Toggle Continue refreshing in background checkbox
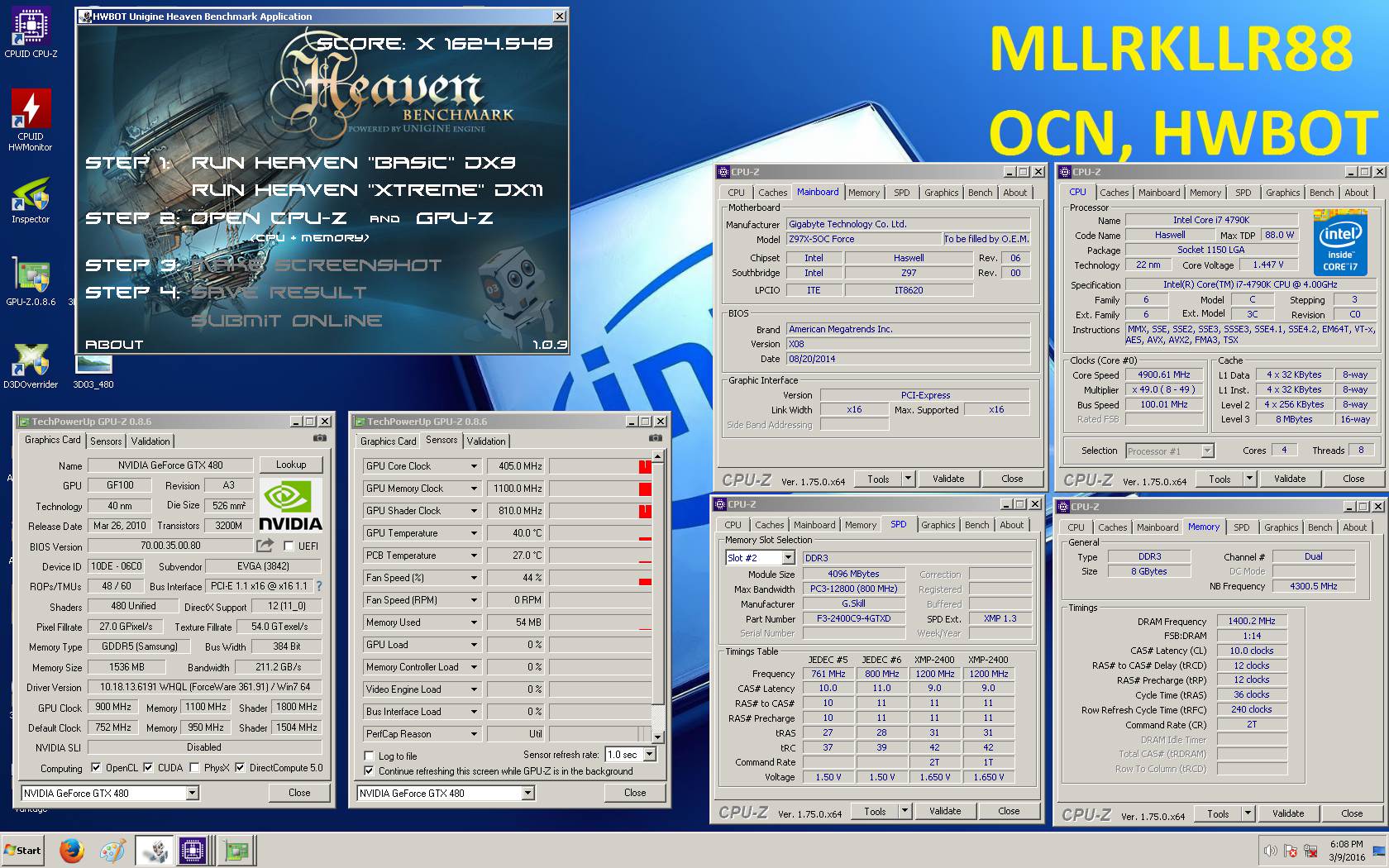Viewport: 1389px width, 868px height. pos(369,770)
